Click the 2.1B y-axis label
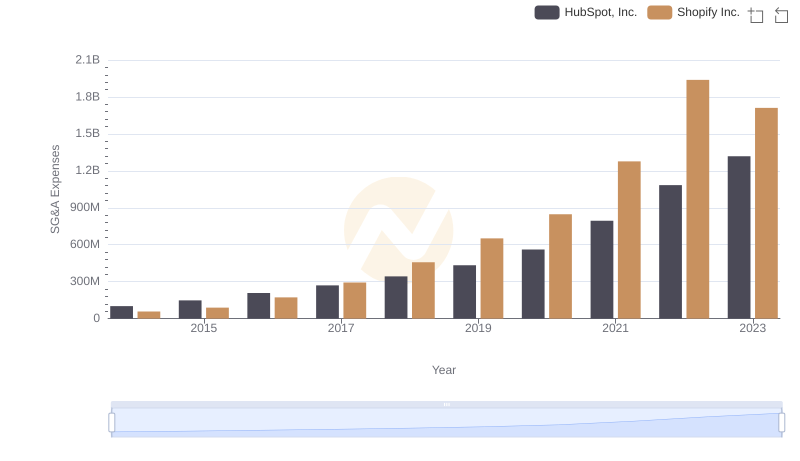 click(x=87, y=60)
